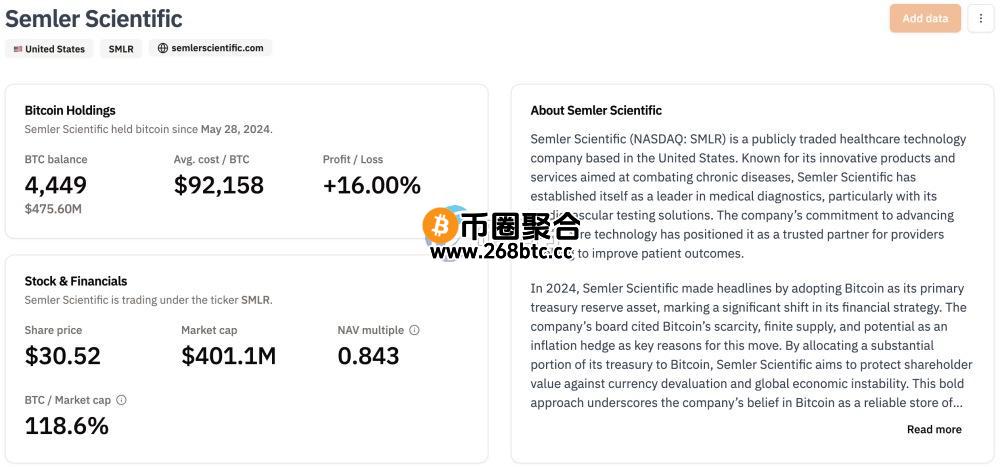This screenshot has height=467, width=1000.
Task: Click the About Semler Scientific heading
Action: 596,110
